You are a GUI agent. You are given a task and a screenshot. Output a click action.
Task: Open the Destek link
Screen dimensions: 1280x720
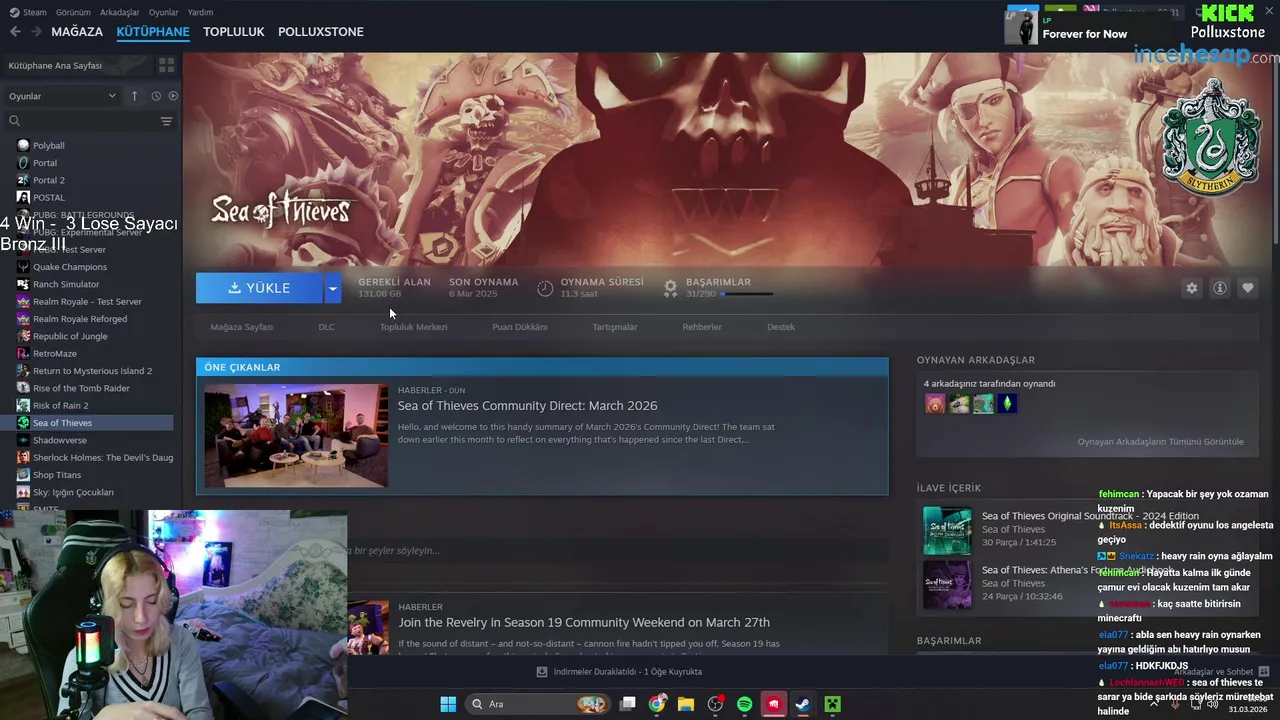pyautogui.click(x=781, y=327)
